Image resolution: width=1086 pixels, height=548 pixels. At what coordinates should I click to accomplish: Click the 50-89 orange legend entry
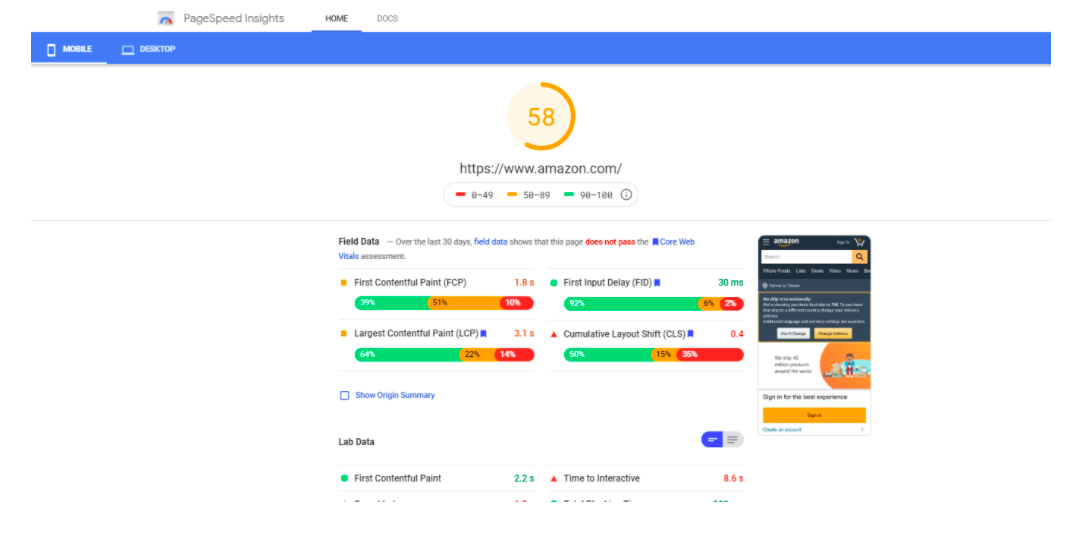click(x=528, y=195)
